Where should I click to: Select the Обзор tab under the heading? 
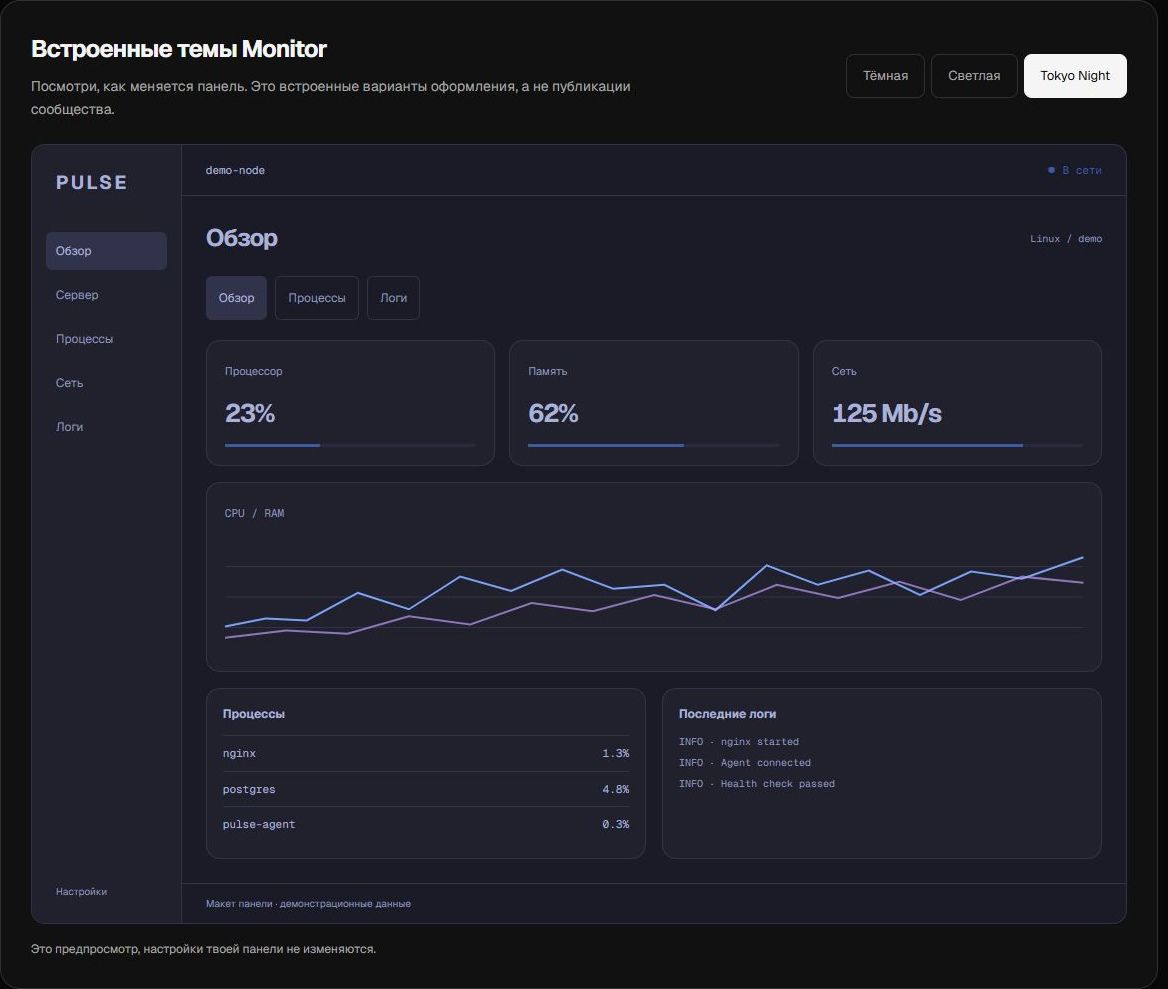click(236, 298)
